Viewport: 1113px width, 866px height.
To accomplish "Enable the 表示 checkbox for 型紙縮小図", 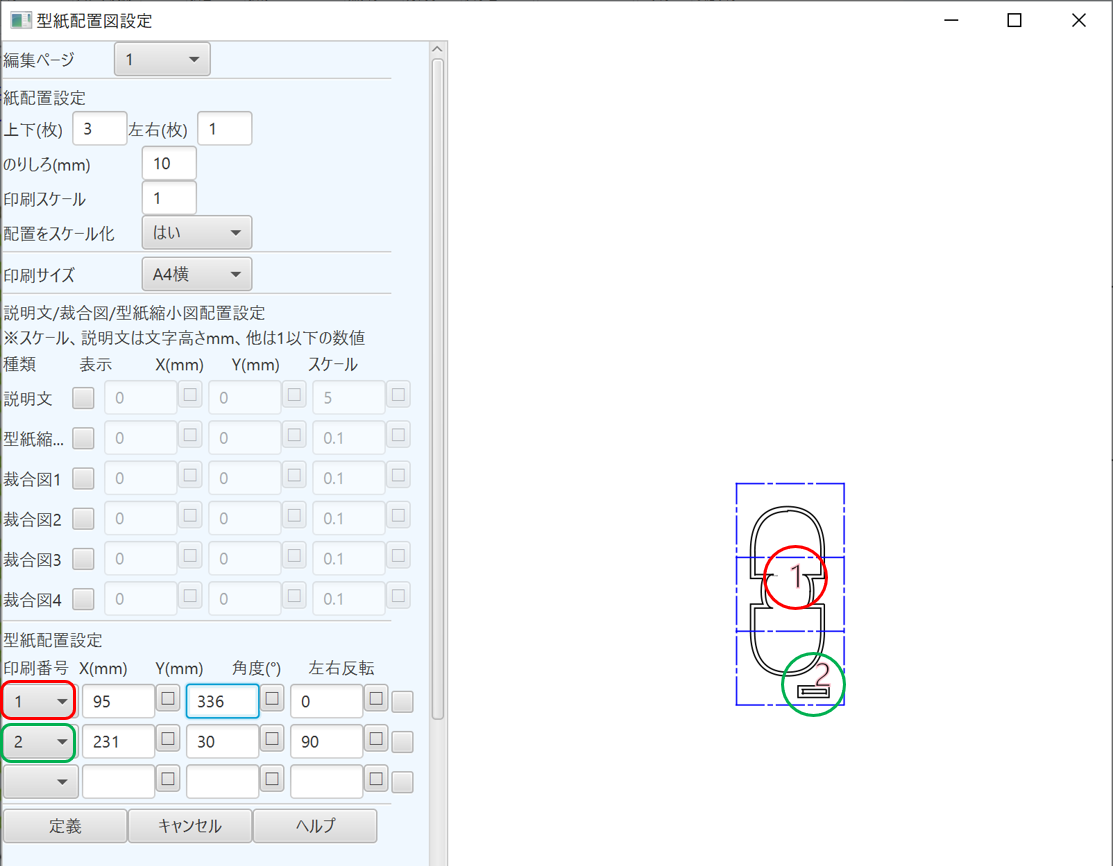I will 82,438.
